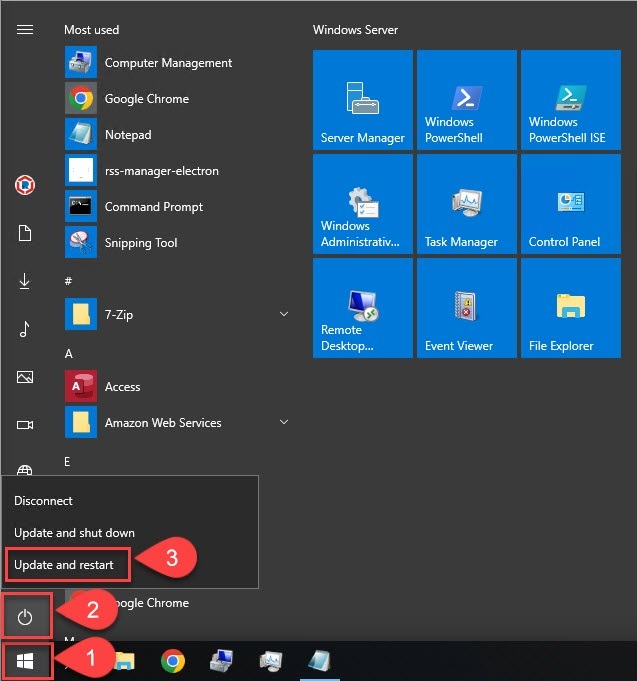Open the Control Panel tile
The width and height of the screenshot is (637, 681).
tap(570, 204)
